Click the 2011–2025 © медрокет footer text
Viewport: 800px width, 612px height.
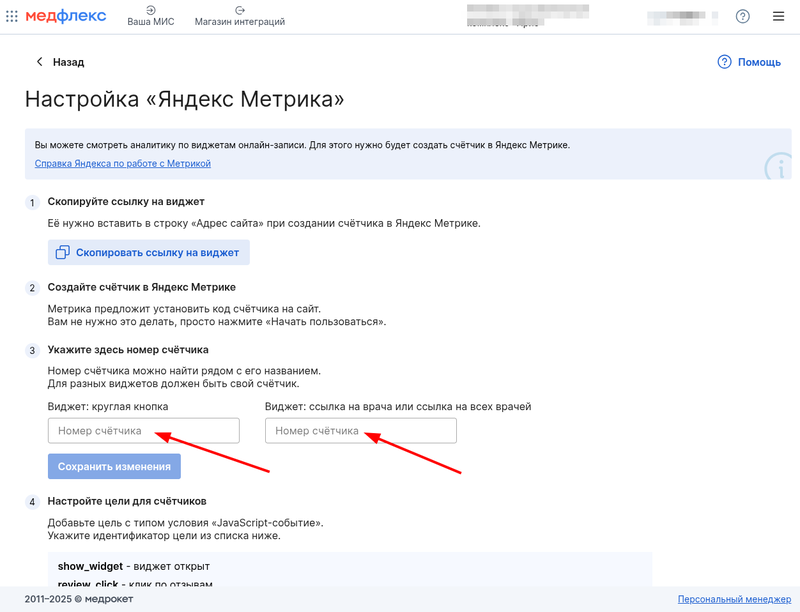point(79,599)
